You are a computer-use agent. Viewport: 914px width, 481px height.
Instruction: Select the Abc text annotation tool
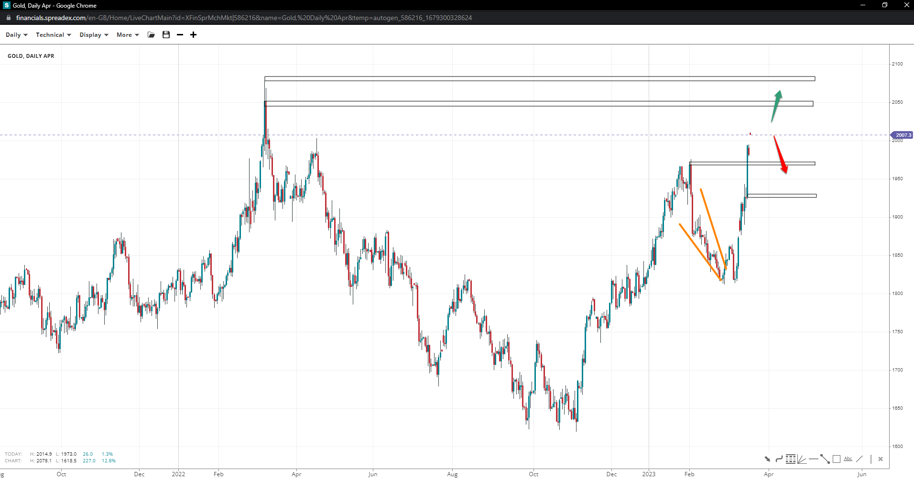(848, 459)
